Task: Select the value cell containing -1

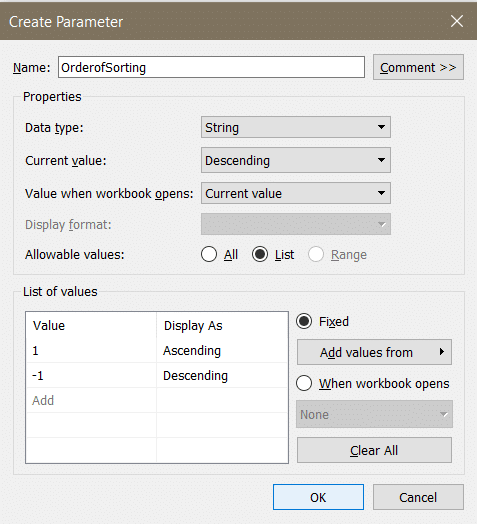Action: (91, 376)
